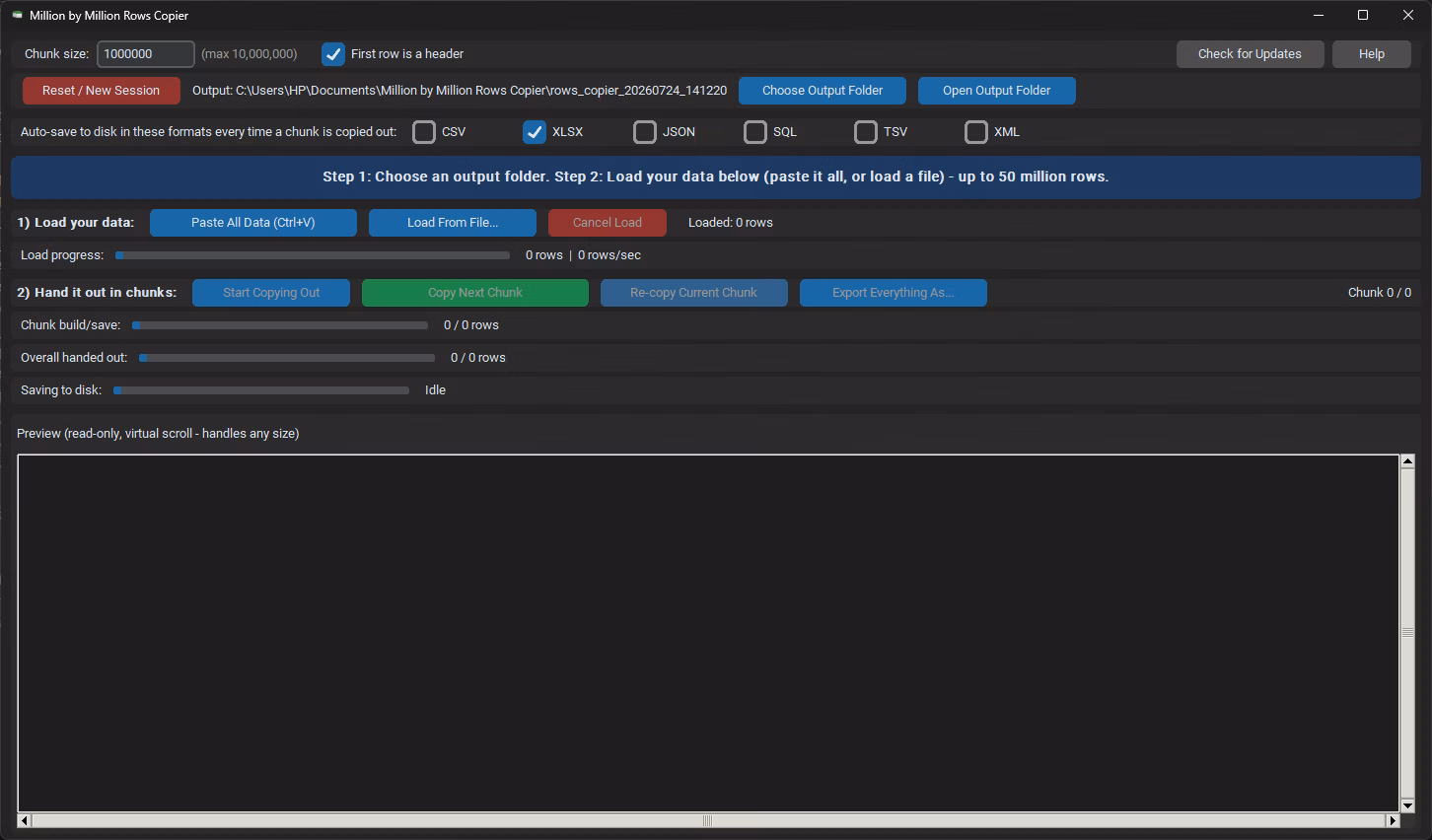Click the 'Loaded: 0 rows' text
Image resolution: width=1432 pixels, height=840 pixels.
tap(731, 223)
